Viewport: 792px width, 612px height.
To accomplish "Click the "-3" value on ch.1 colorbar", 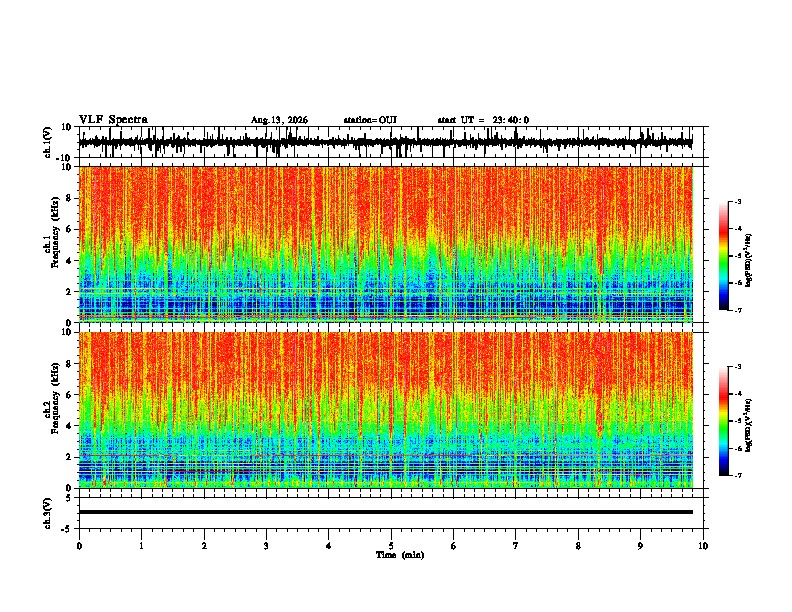I will pos(737,202).
